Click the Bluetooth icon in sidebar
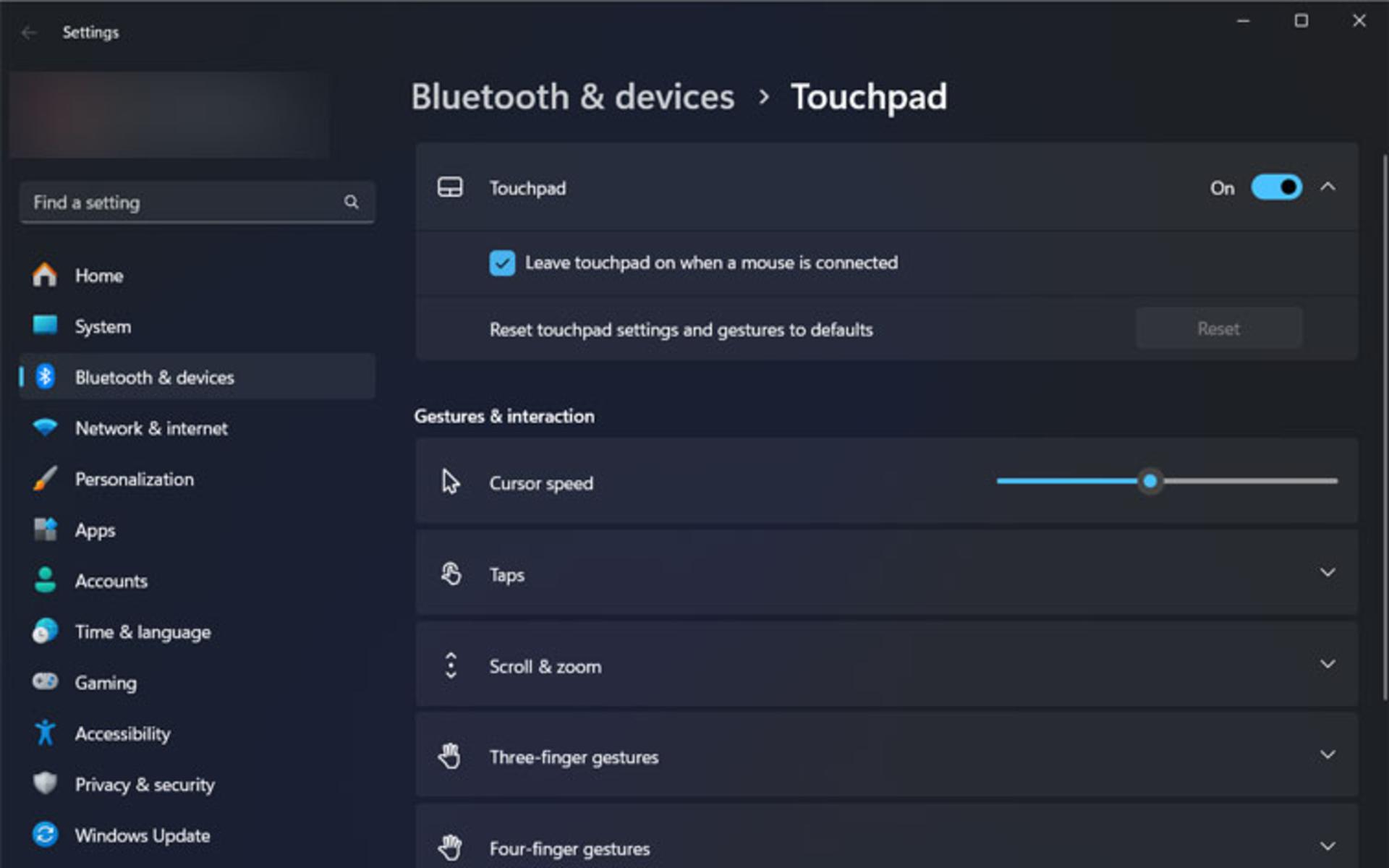Screen dimensions: 1389x868 [45, 377]
